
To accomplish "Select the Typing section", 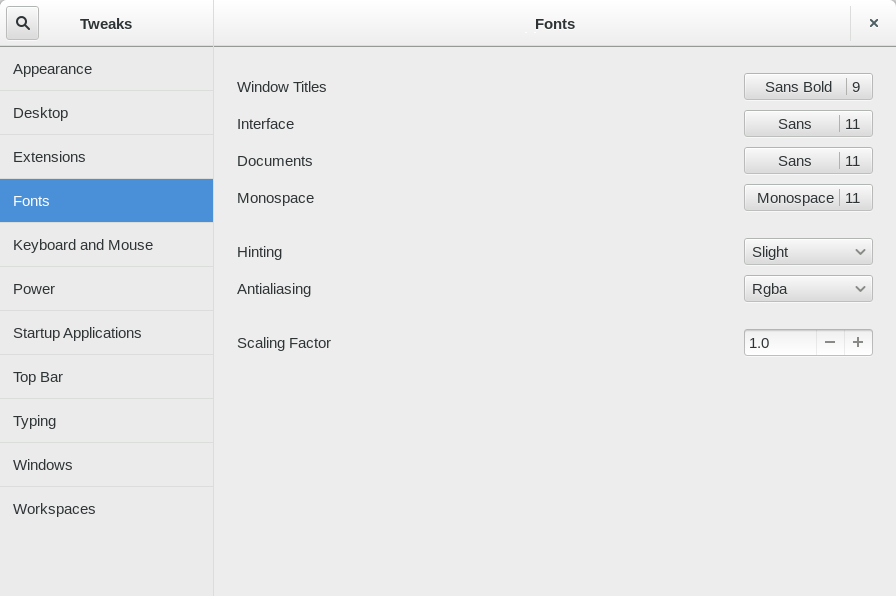I will pos(106,421).
